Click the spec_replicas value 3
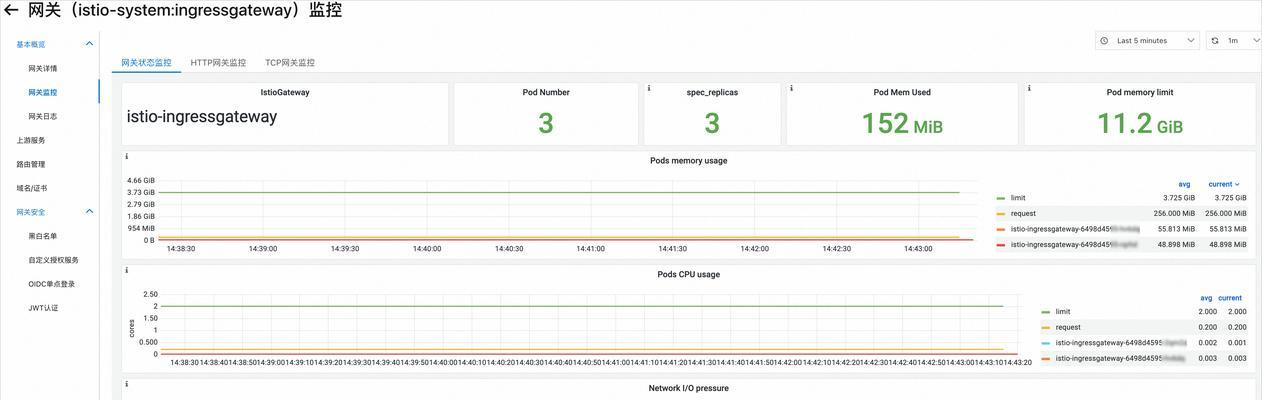This screenshot has width=1262, height=400. click(x=712, y=123)
